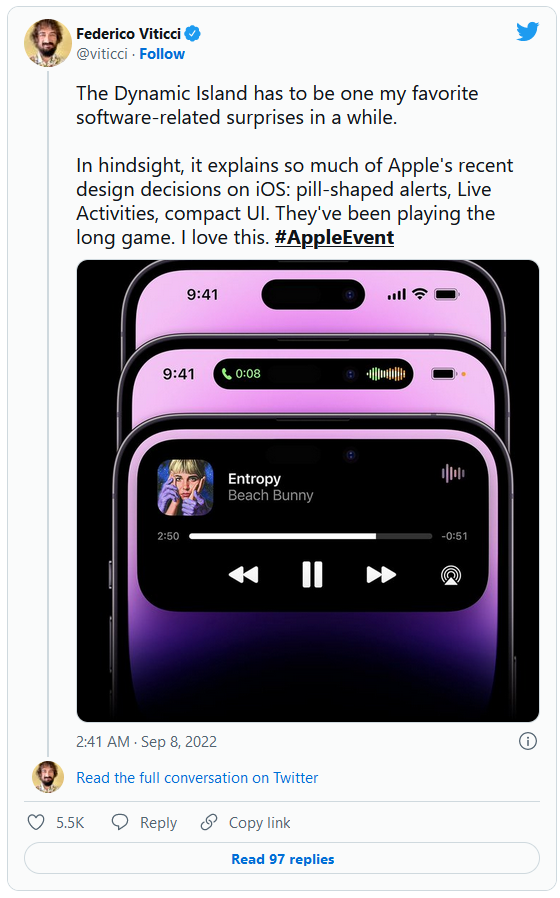Open Read 97 replies

pos(282,858)
